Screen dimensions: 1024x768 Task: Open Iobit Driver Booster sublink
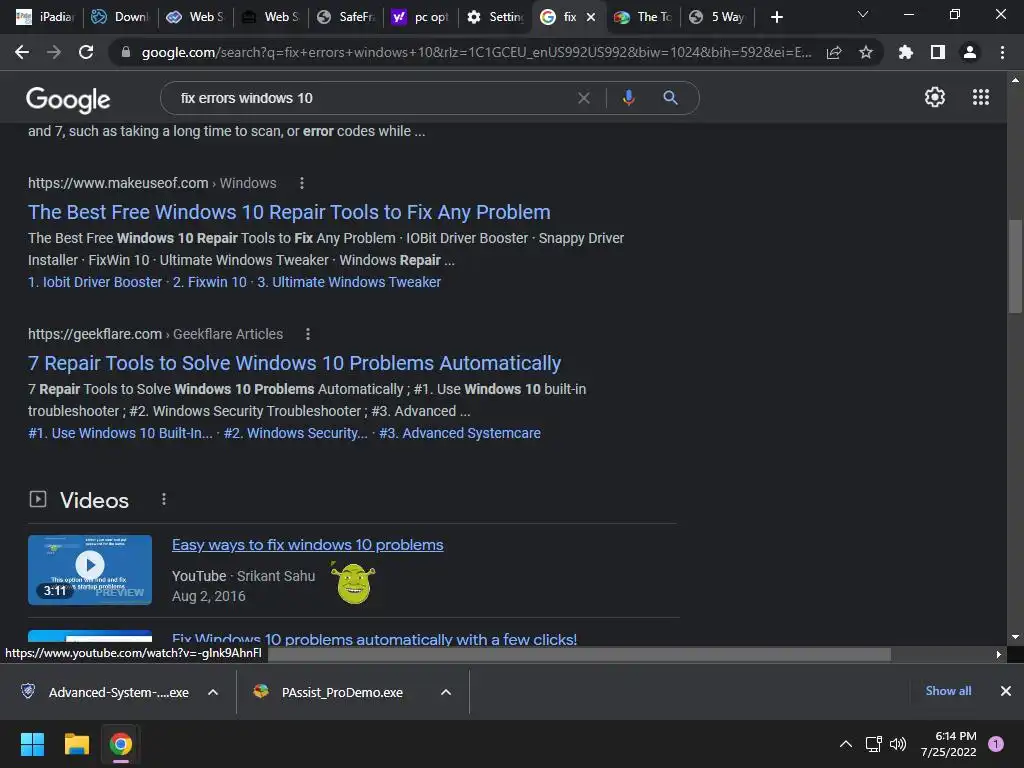click(x=95, y=282)
